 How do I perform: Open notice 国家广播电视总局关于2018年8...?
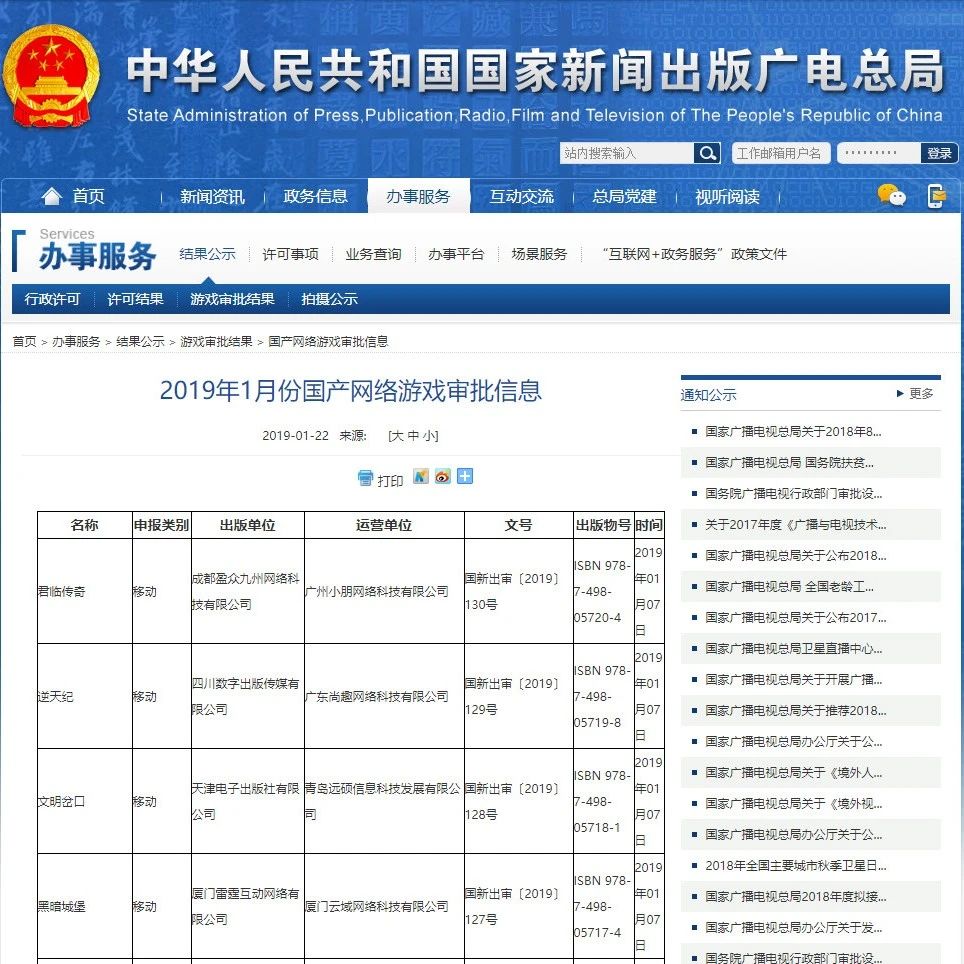pos(793,432)
